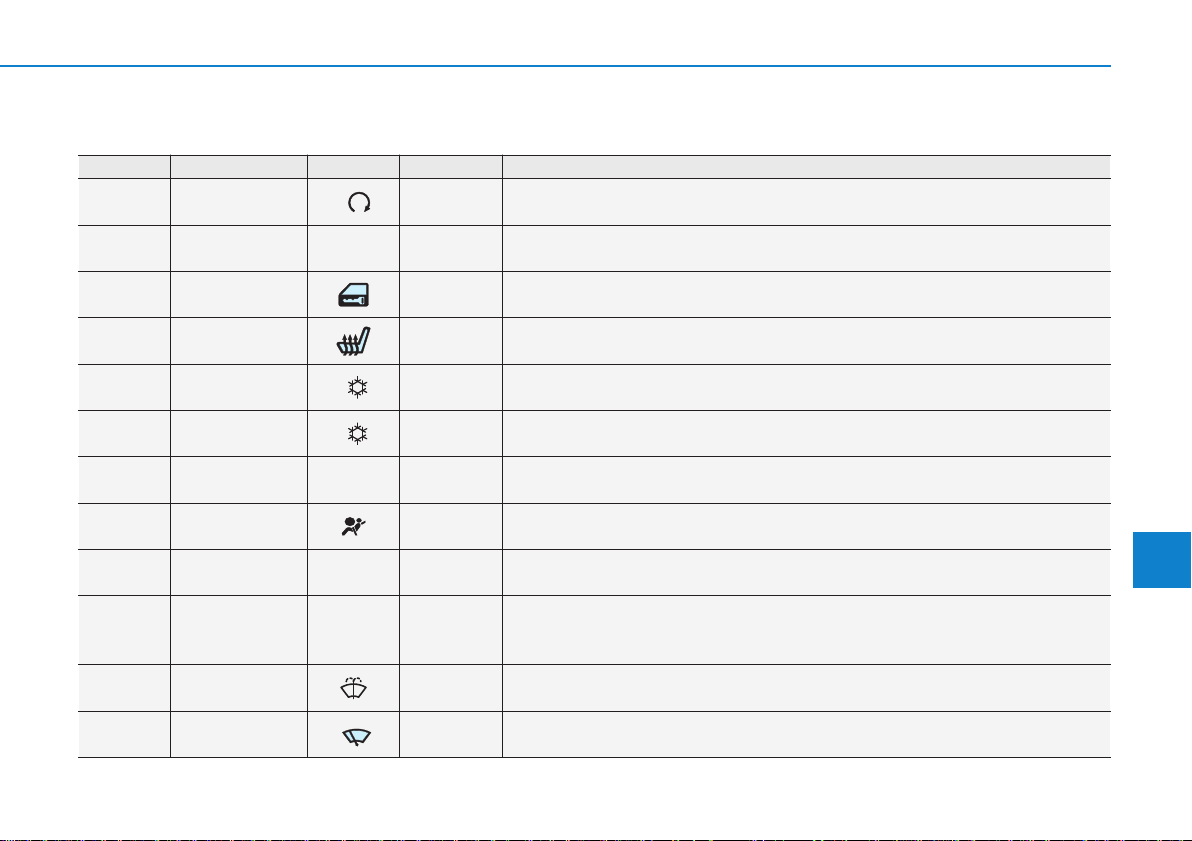
Task: Select the header cell above icon column
Action: (x=353, y=167)
